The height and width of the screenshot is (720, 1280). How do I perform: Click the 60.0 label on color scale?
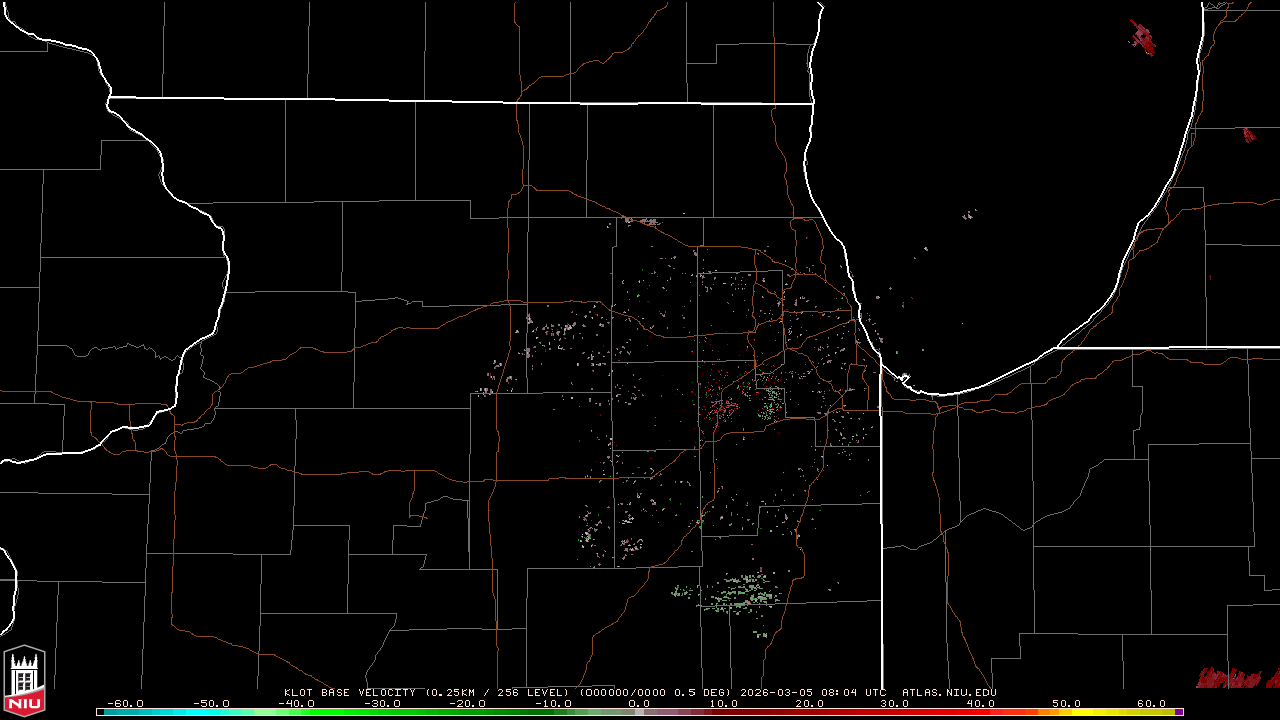point(1152,704)
